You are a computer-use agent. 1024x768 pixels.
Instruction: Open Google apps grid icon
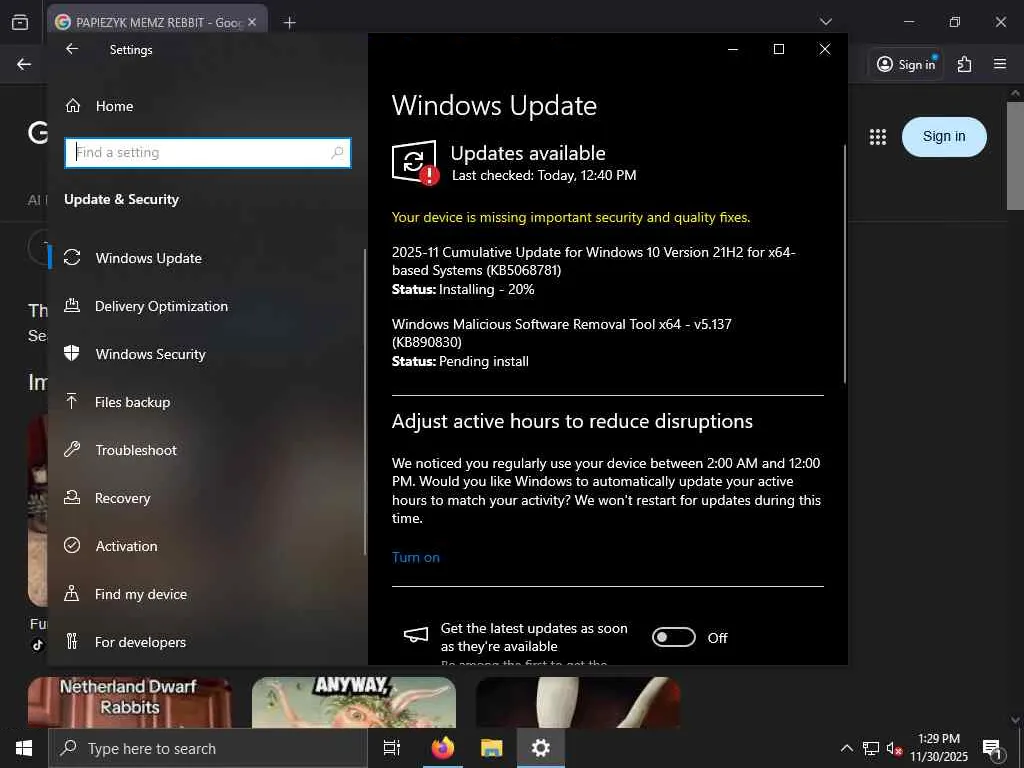[878, 137]
